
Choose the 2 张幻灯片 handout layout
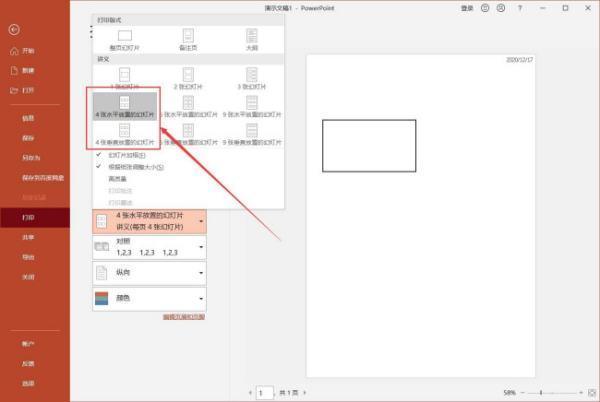coord(187,80)
